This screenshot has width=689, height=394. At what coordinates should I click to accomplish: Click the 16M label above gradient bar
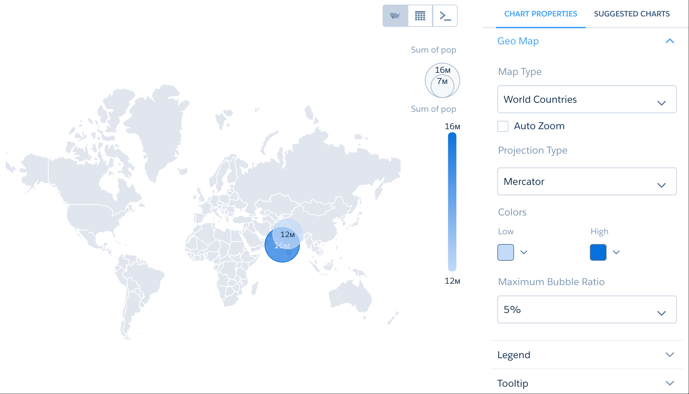tap(452, 127)
